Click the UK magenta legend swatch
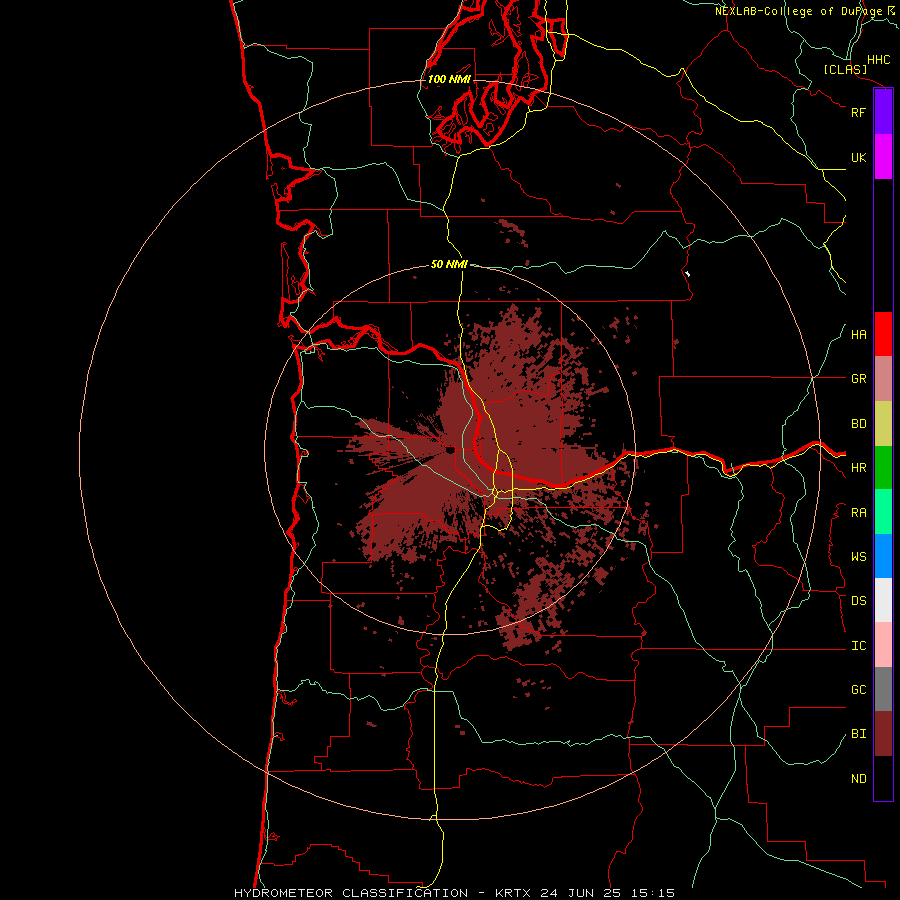900x900 pixels. (883, 157)
